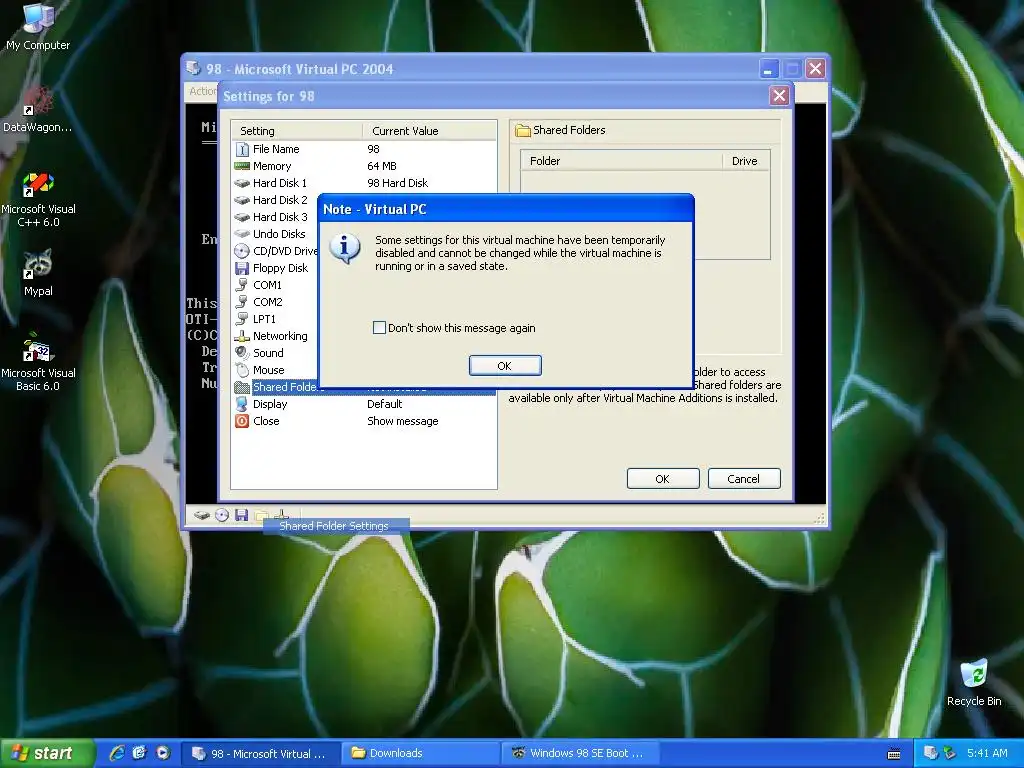
Task: Select the Floppy Disk setting icon
Action: 242,268
